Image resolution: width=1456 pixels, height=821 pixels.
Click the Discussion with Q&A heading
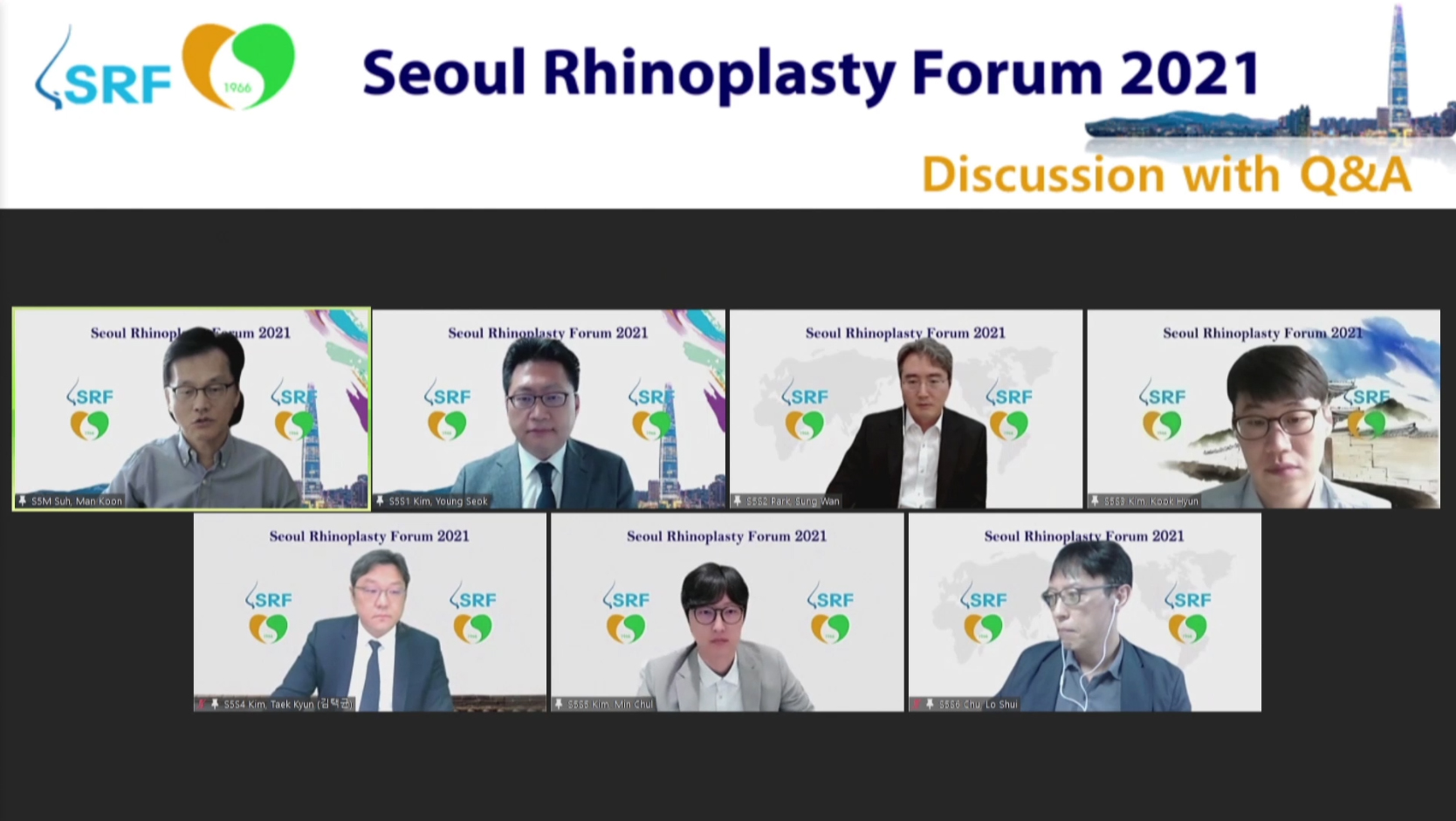click(x=1166, y=175)
